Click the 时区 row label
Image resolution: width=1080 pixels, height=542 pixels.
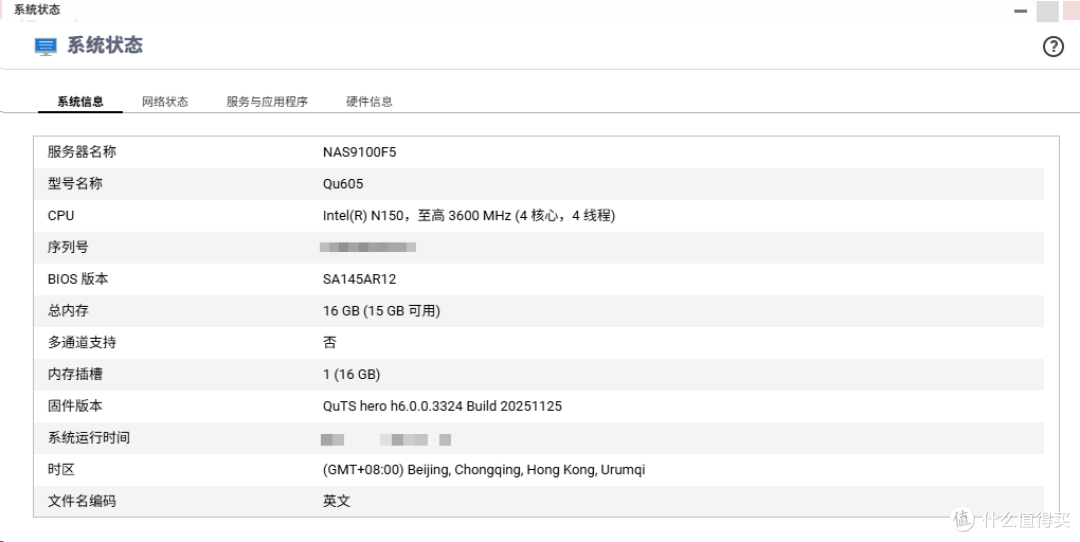61,470
